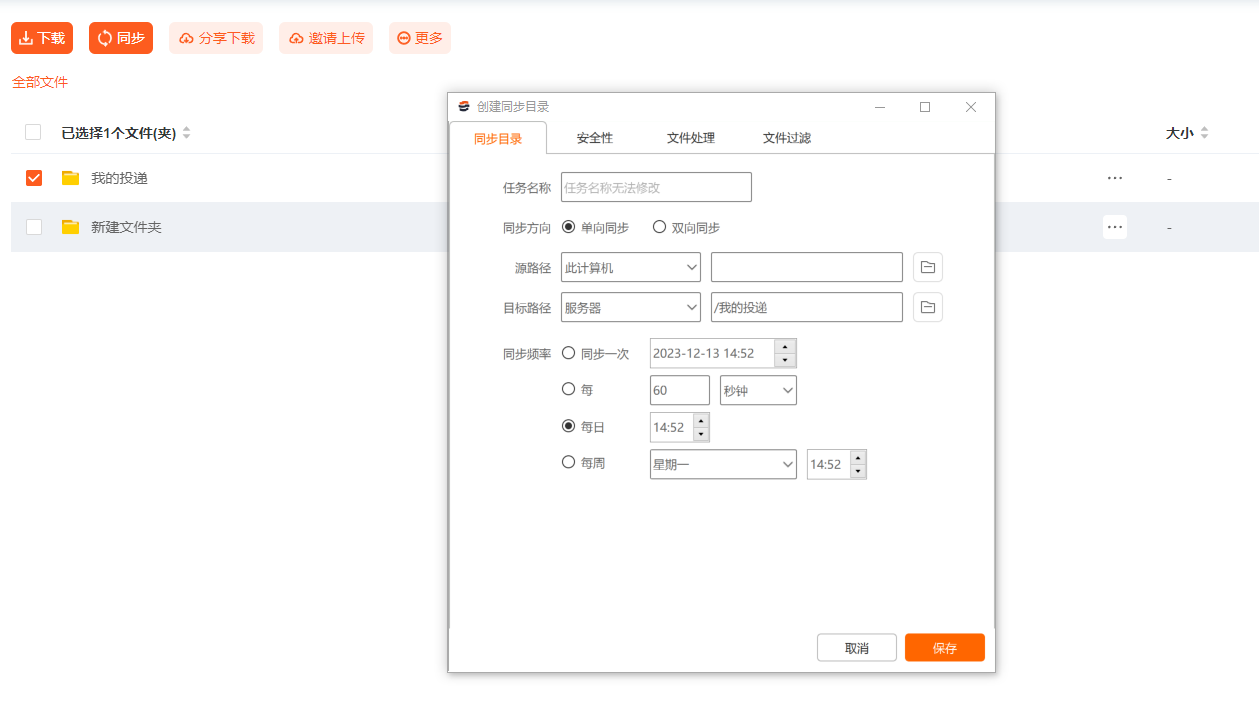
Task: Select 每周 sync frequency option
Action: point(569,463)
